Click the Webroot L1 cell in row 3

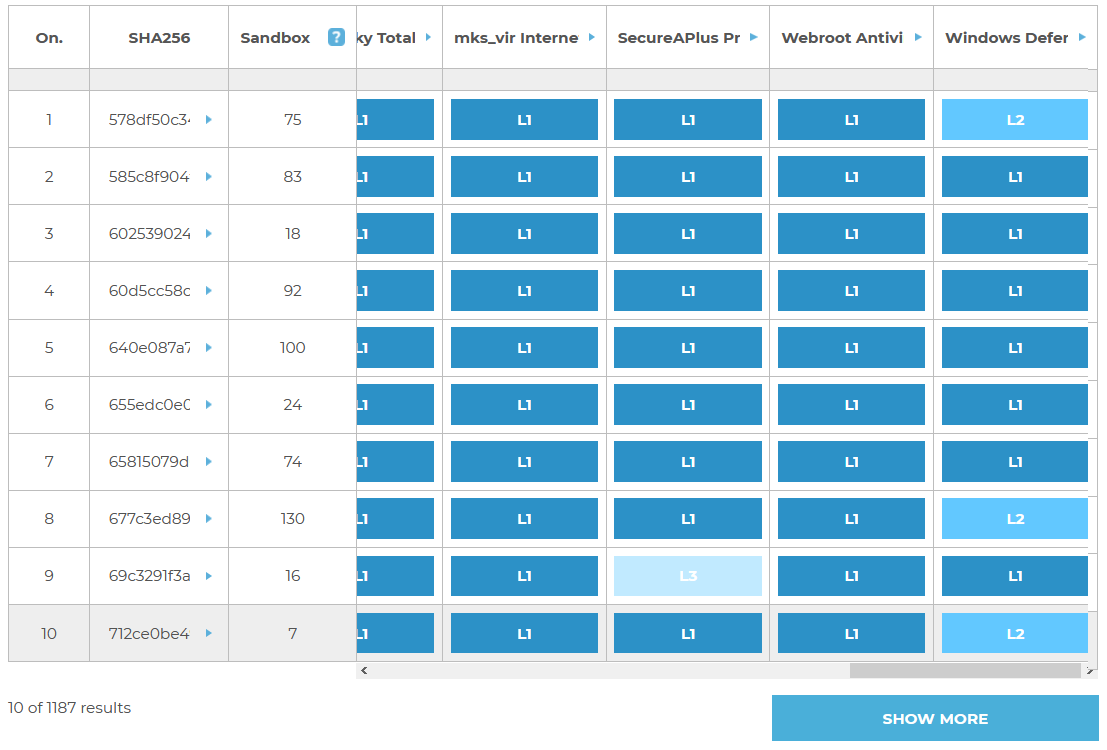click(x=851, y=234)
